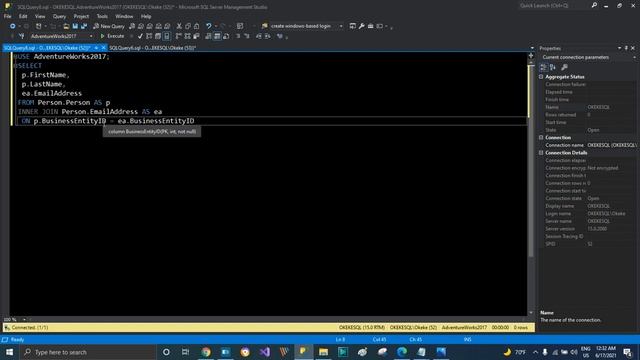Collapse the Connection Details section
Viewport: 640px width, 360px height.
coord(541,153)
